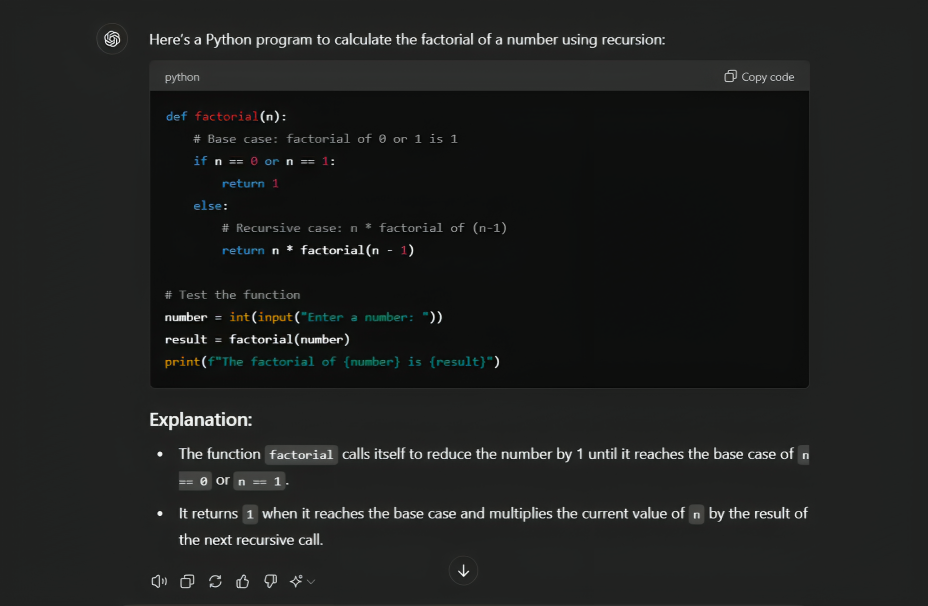Regenerate the response using the circular arrows icon
The height and width of the screenshot is (606, 928).
(x=215, y=581)
